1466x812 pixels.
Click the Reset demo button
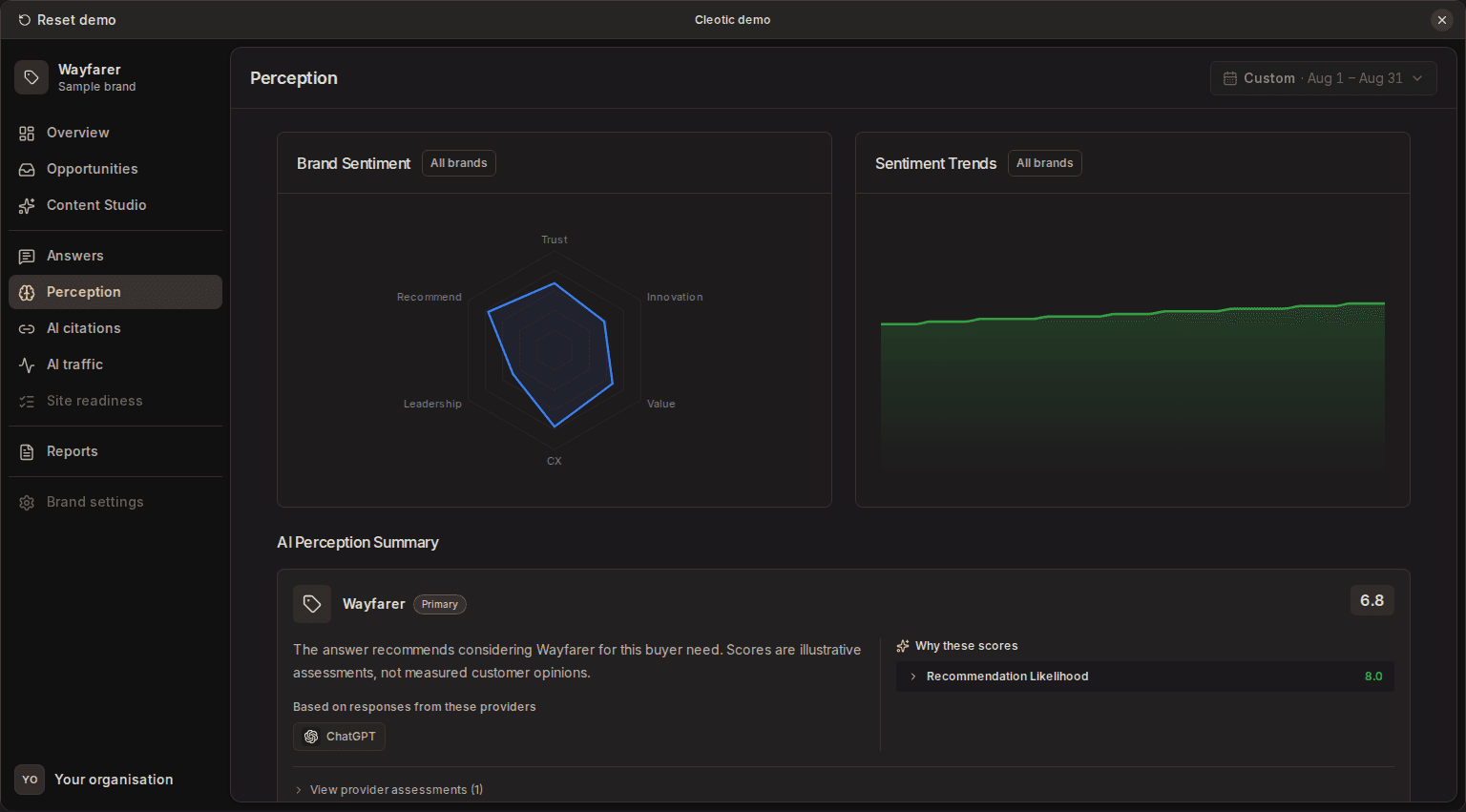[67, 20]
